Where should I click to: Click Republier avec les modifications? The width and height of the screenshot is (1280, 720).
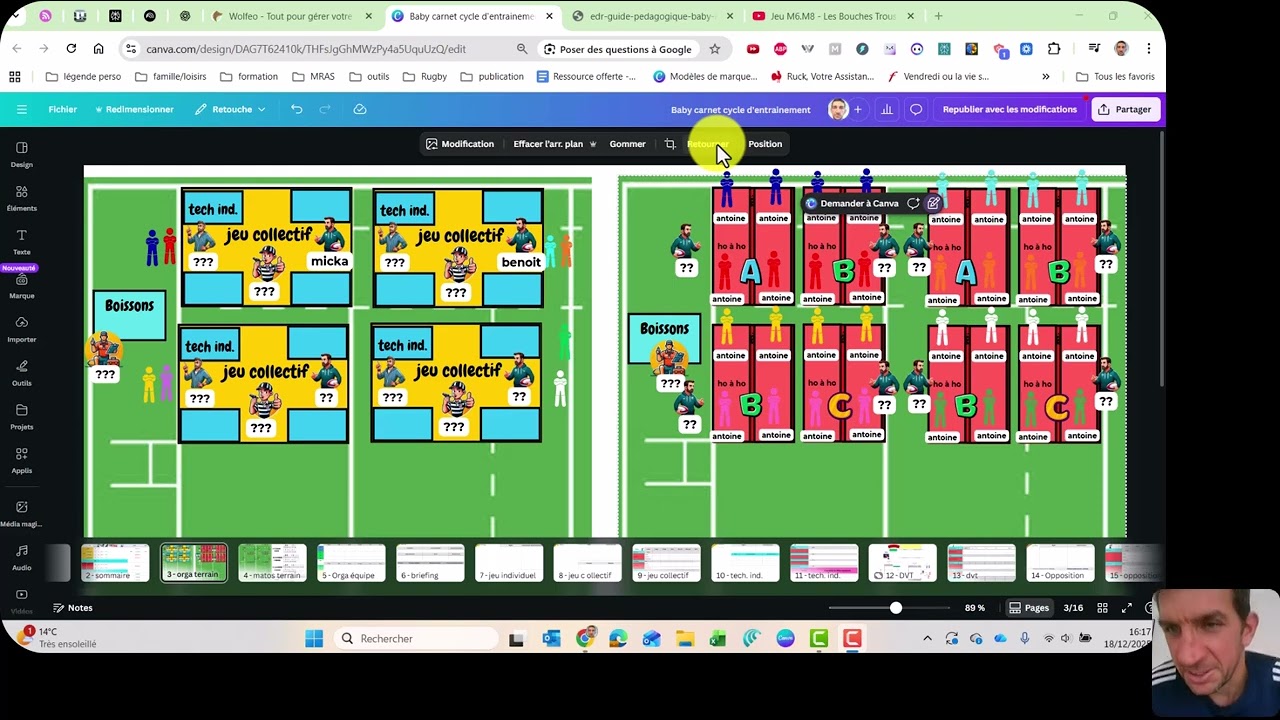(1009, 109)
